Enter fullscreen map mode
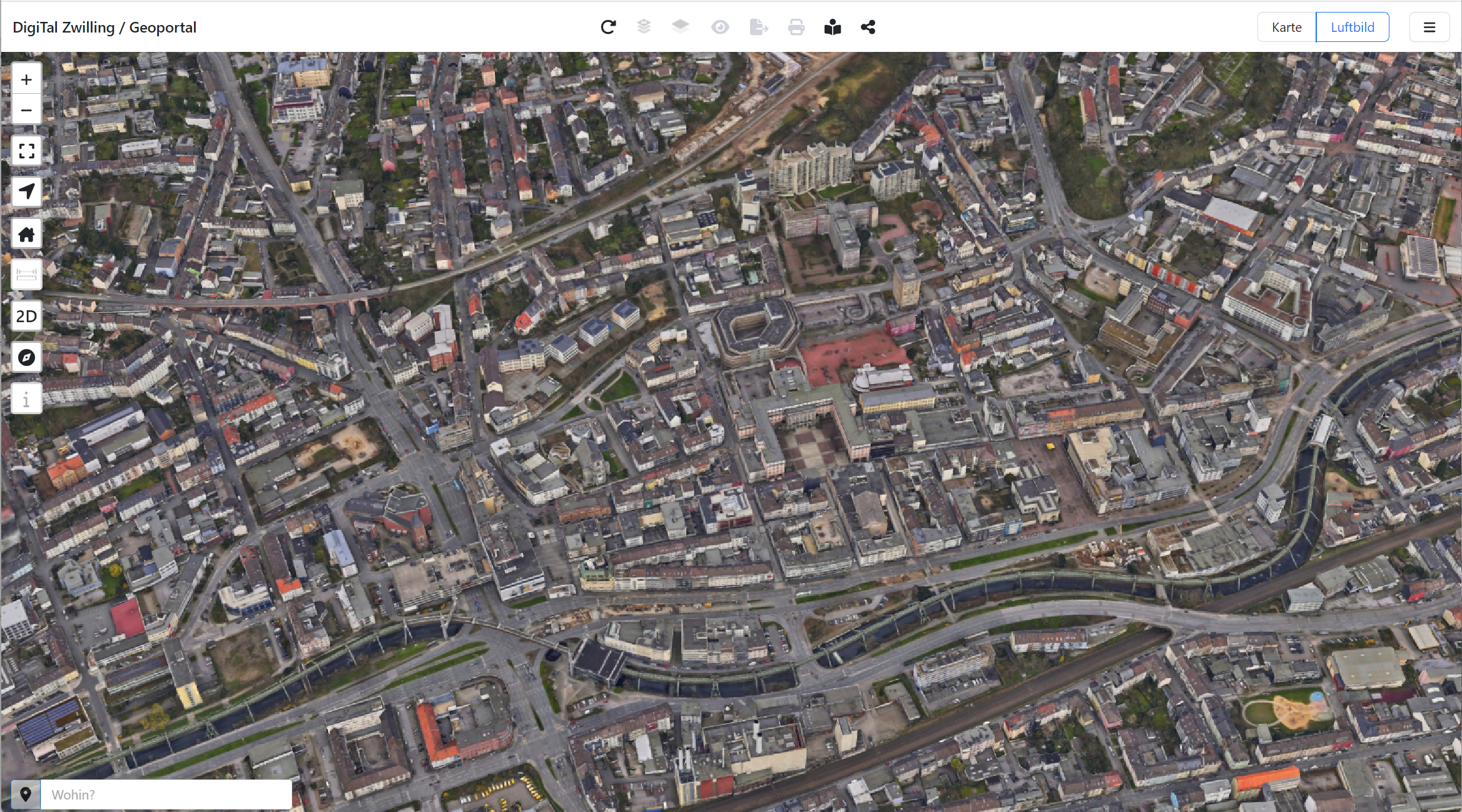This screenshot has width=1462, height=812. tap(26, 151)
